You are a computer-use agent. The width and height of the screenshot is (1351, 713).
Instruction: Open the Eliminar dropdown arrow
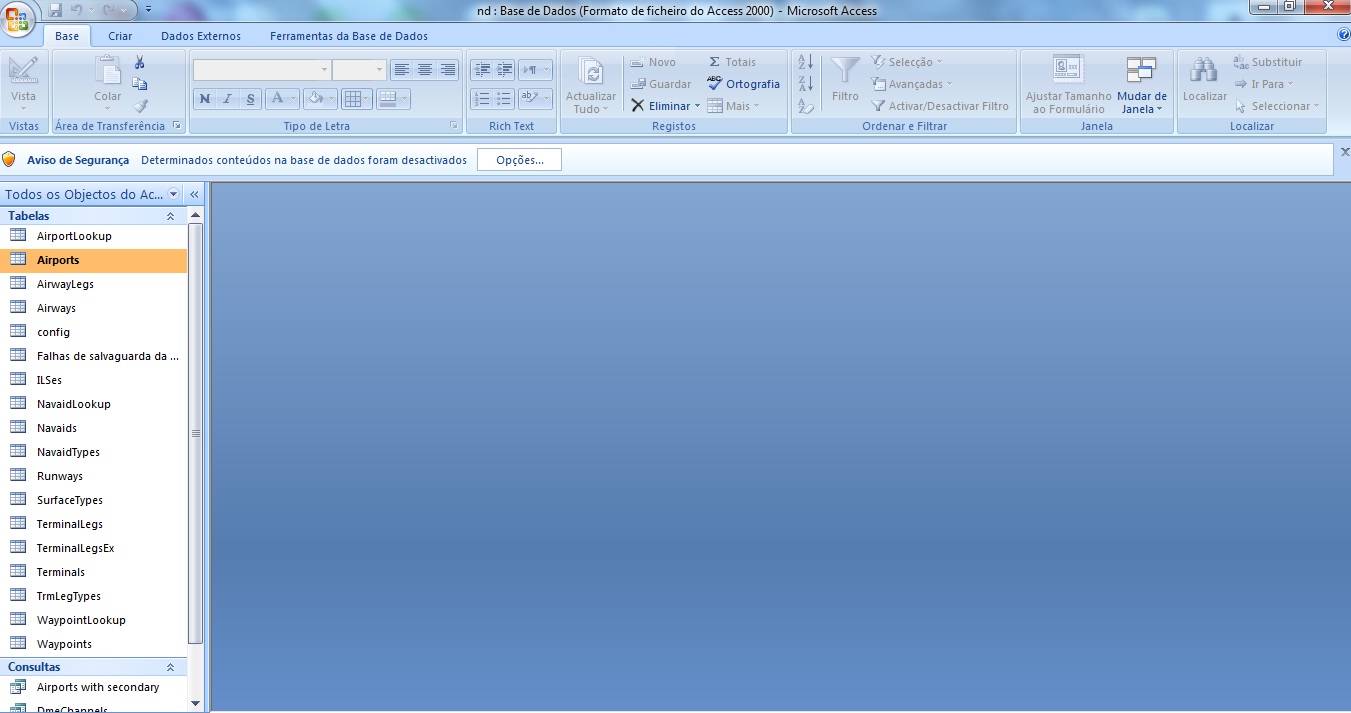click(x=698, y=106)
